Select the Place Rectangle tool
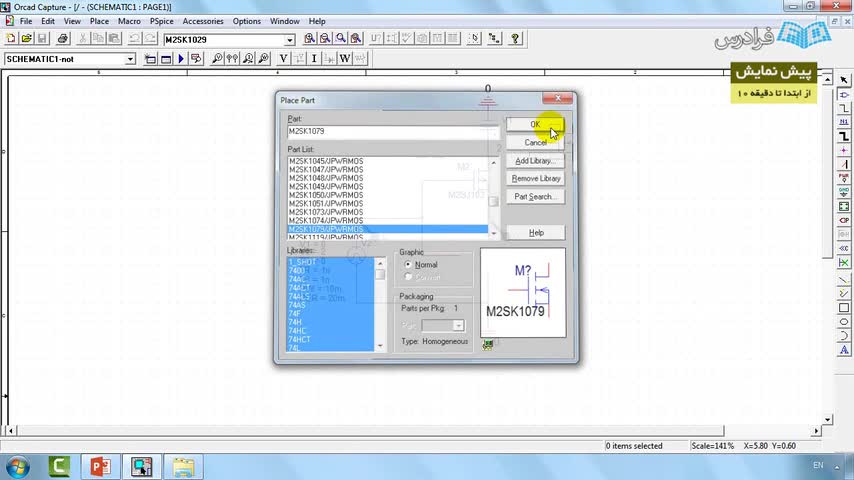 pos(844,308)
